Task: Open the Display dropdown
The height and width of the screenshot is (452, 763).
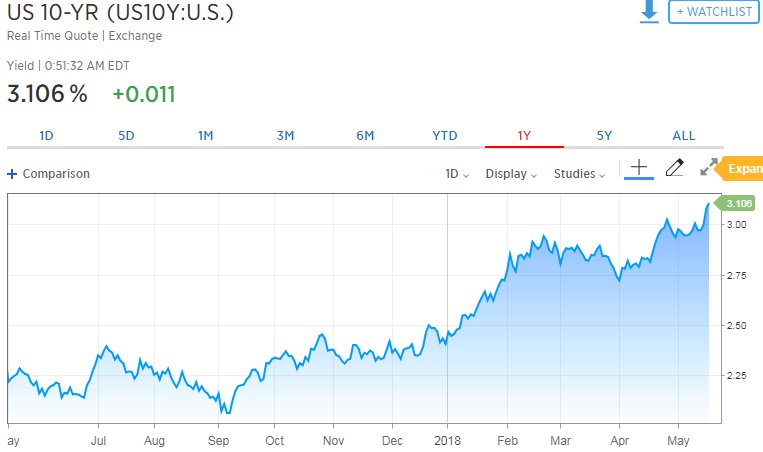Action: (x=511, y=174)
